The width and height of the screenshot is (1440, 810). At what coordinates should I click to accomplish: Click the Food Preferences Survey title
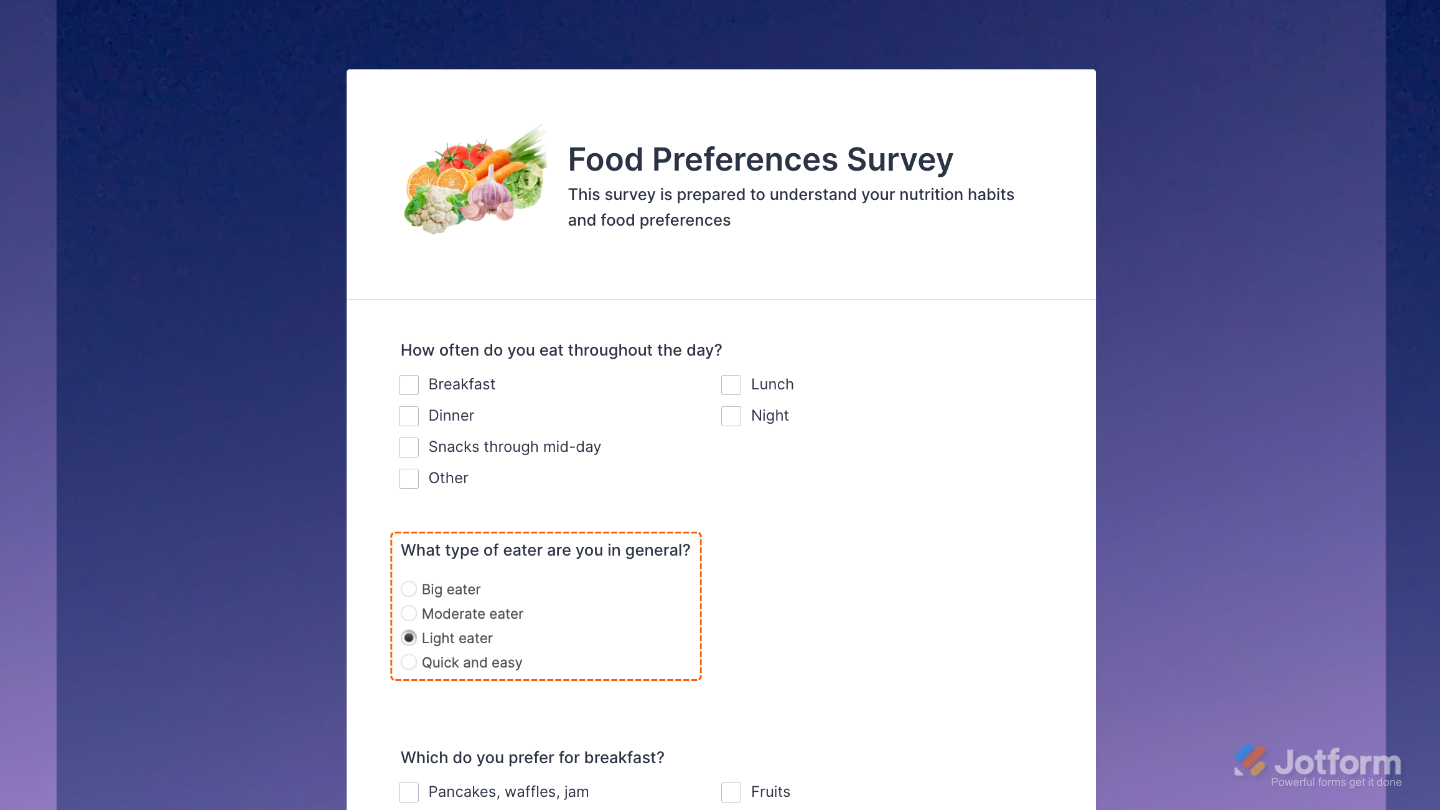coord(760,159)
